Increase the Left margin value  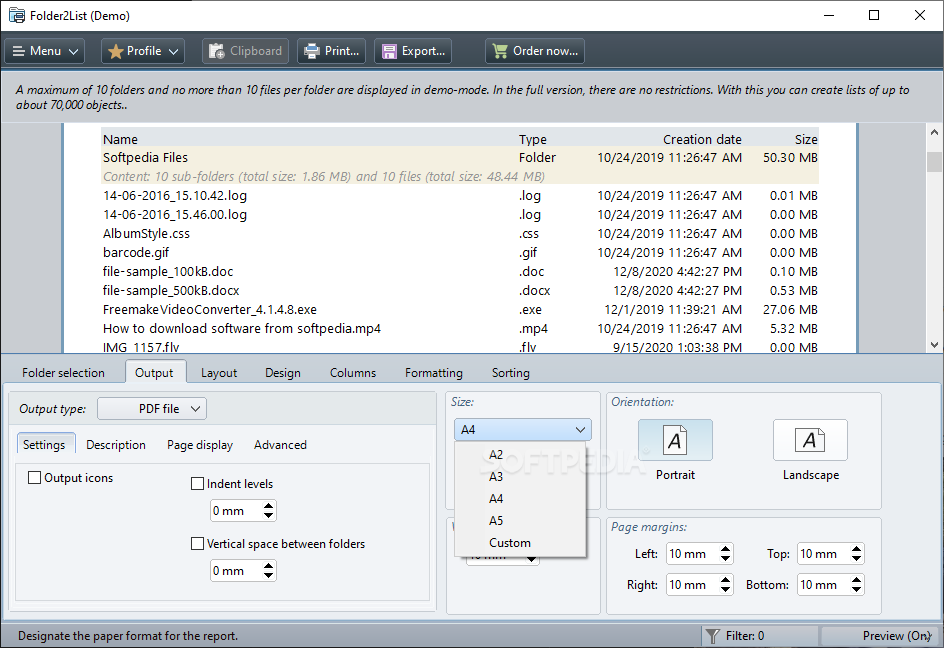coord(725,549)
